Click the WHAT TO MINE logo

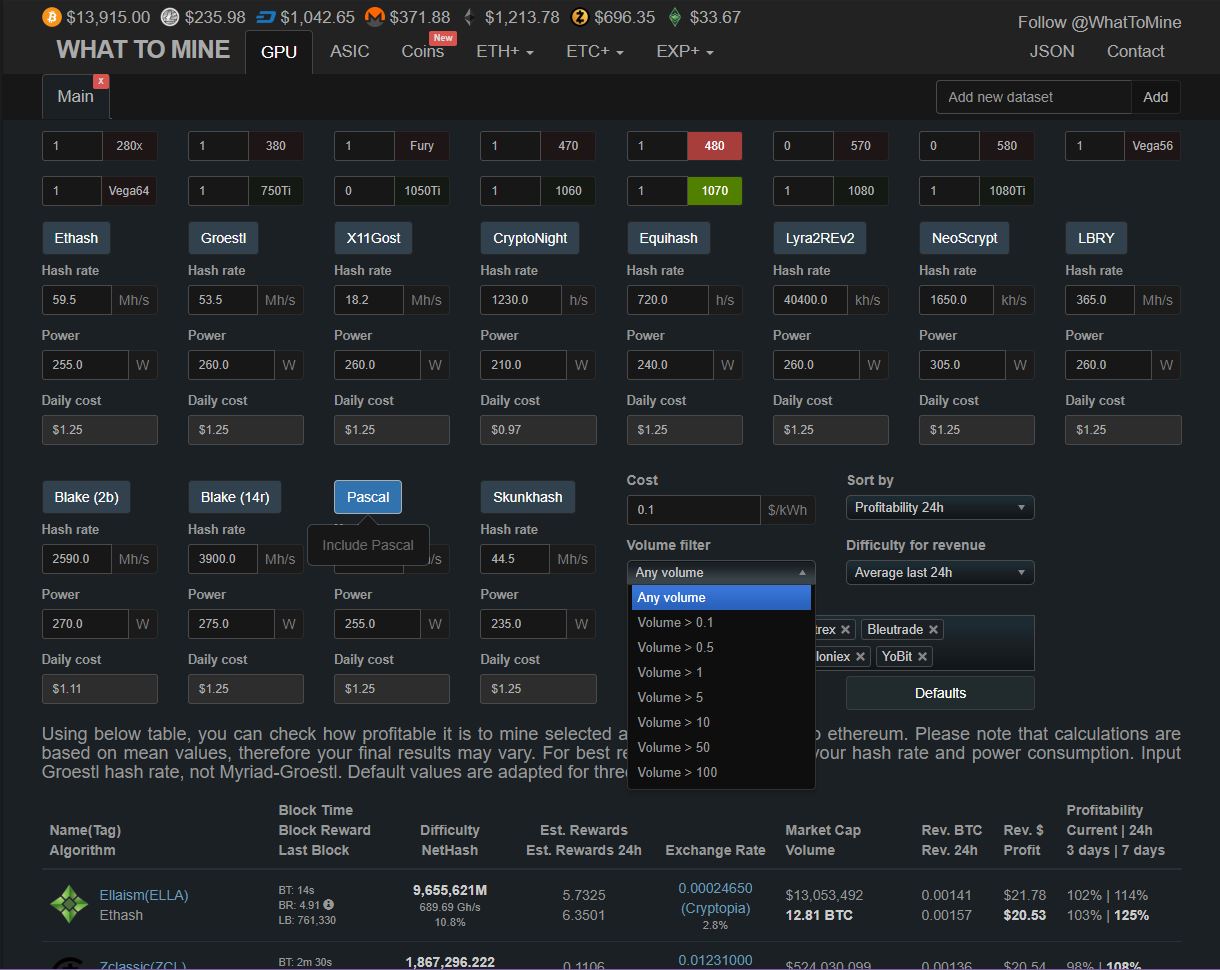point(143,49)
